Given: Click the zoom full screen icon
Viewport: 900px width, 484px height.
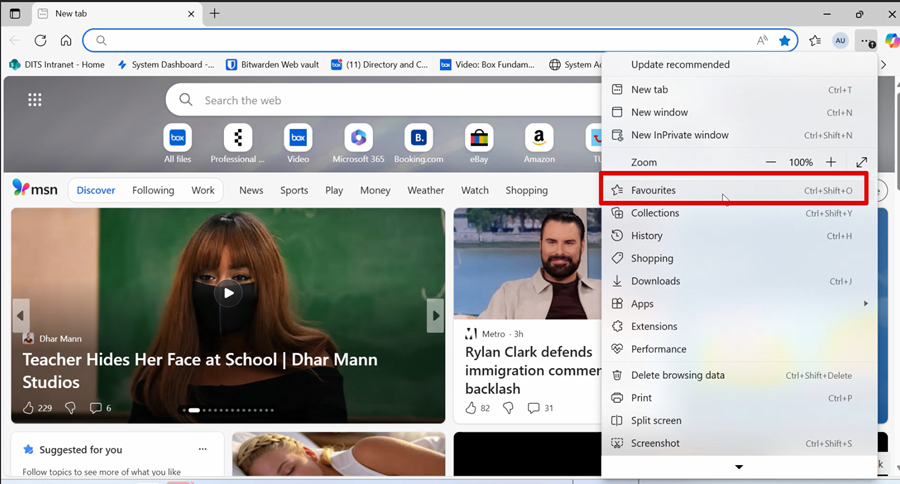Looking at the screenshot, I should point(862,162).
